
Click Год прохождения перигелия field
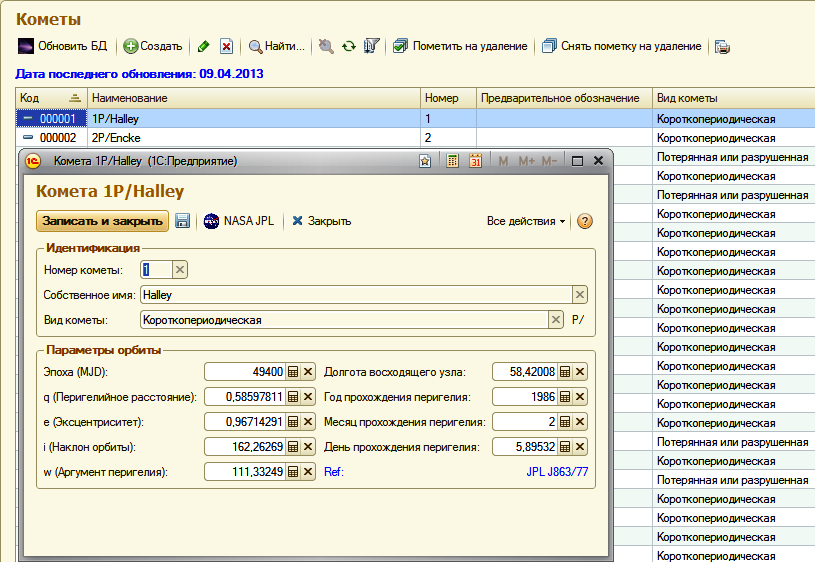click(525, 397)
